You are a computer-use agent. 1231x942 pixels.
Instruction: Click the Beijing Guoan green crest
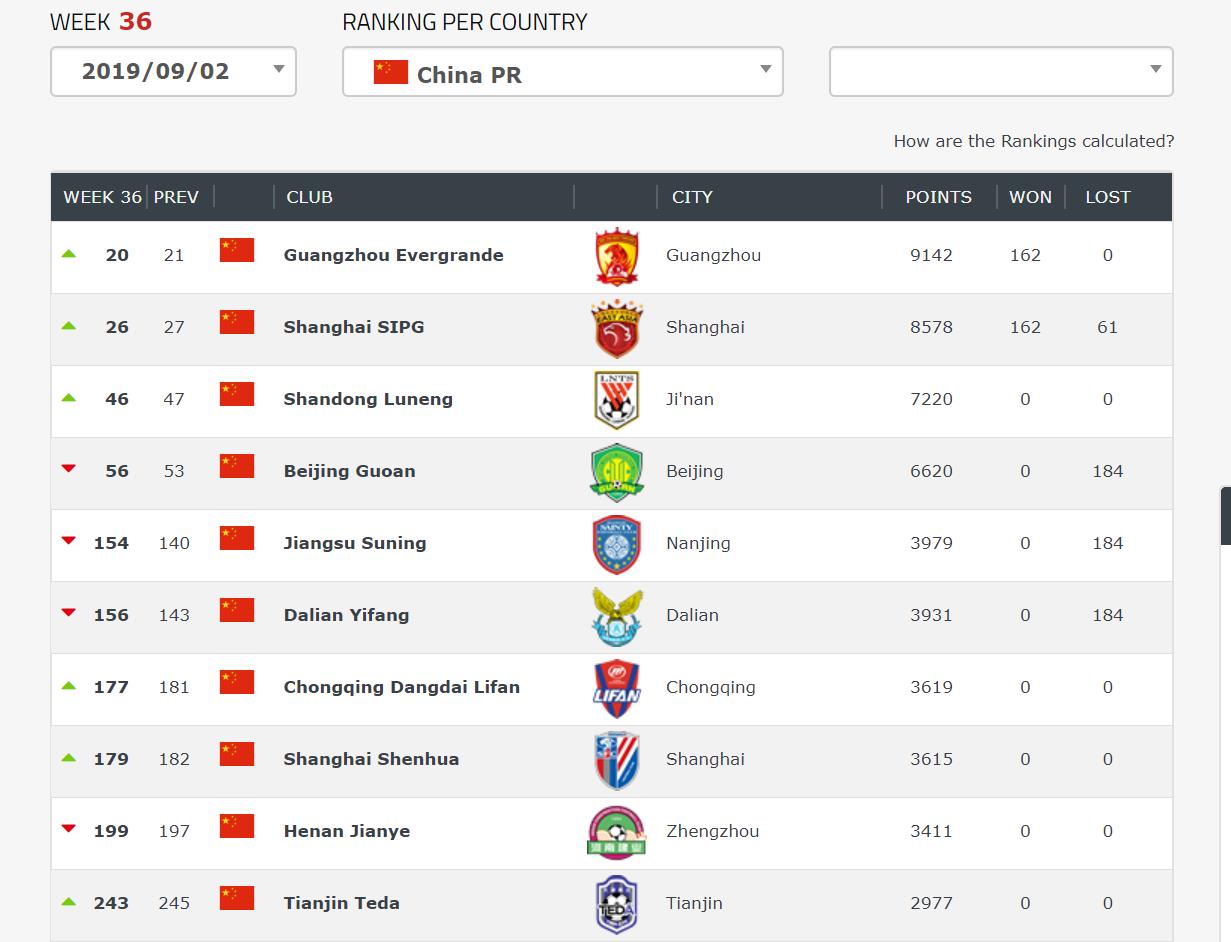pyautogui.click(x=616, y=472)
